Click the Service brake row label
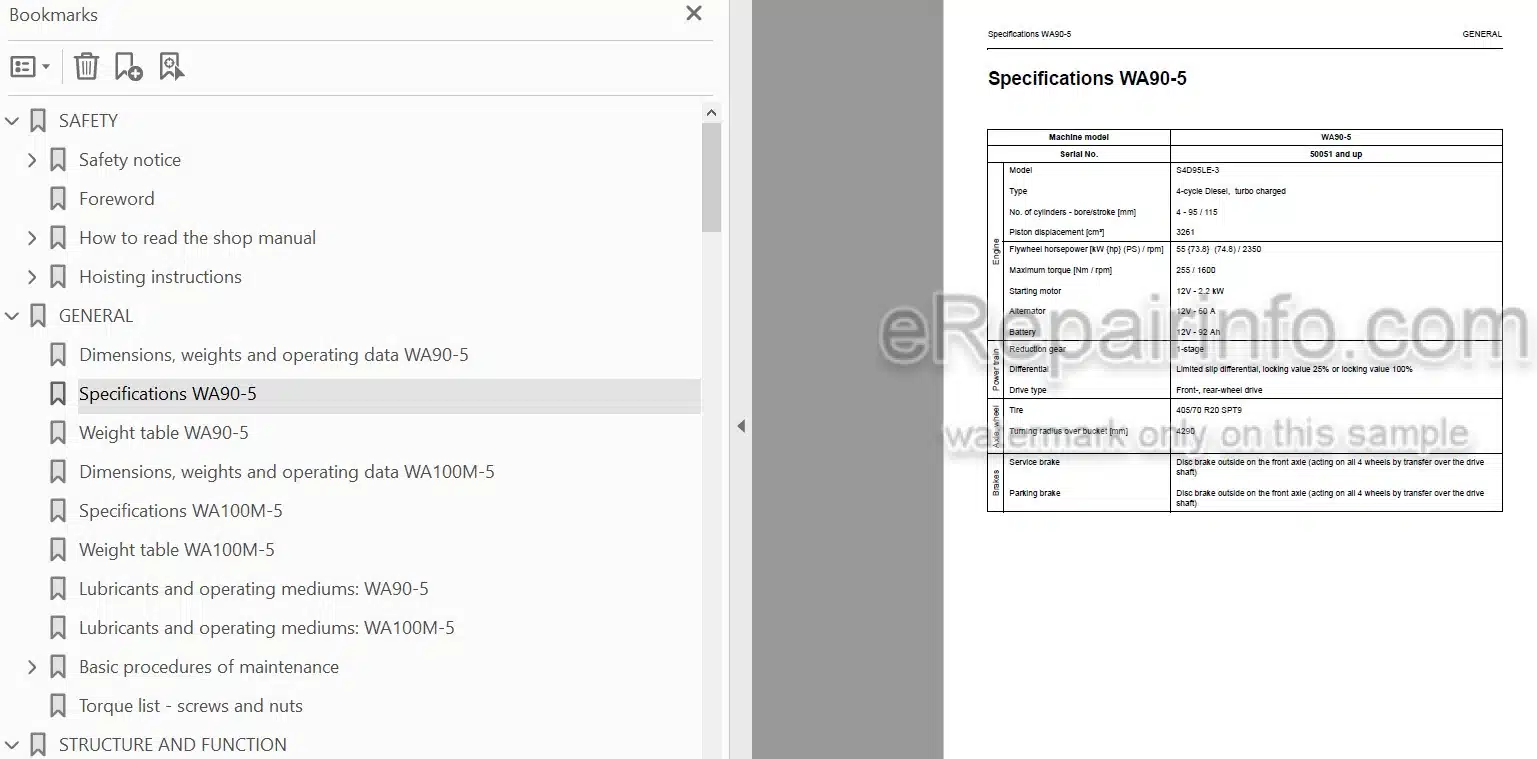Image resolution: width=1537 pixels, height=759 pixels. tap(1034, 462)
